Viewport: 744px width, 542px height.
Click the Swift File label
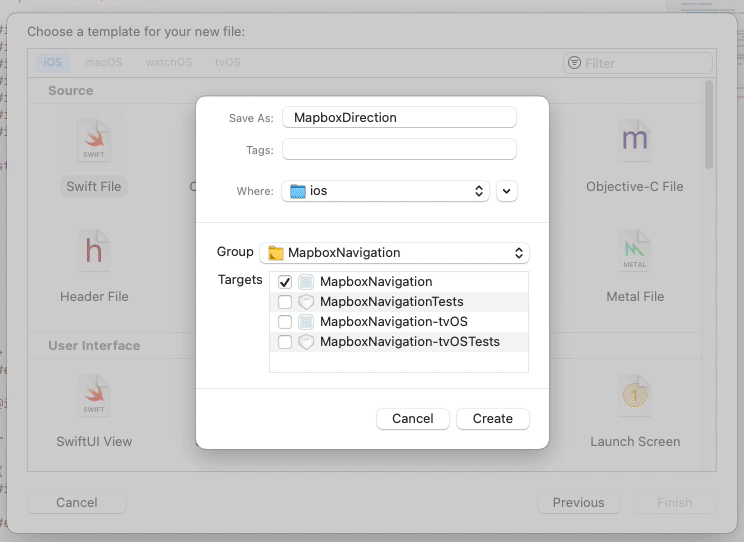(x=94, y=187)
